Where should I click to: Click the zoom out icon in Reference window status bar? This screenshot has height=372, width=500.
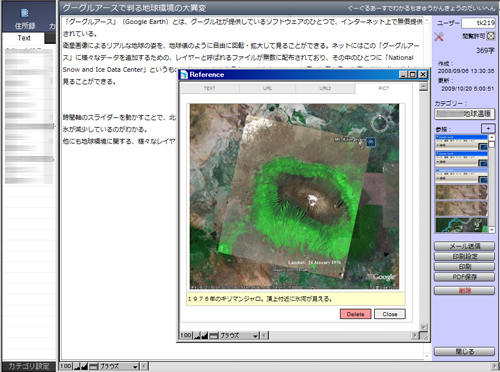click(197, 335)
